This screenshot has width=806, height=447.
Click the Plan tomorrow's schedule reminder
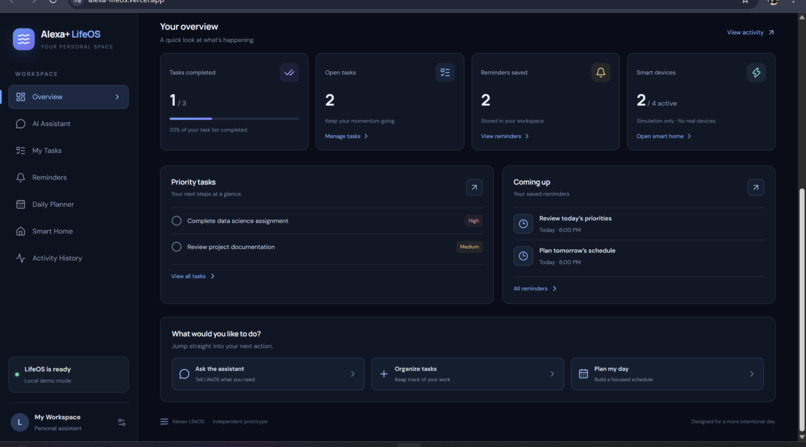pyautogui.click(x=638, y=256)
